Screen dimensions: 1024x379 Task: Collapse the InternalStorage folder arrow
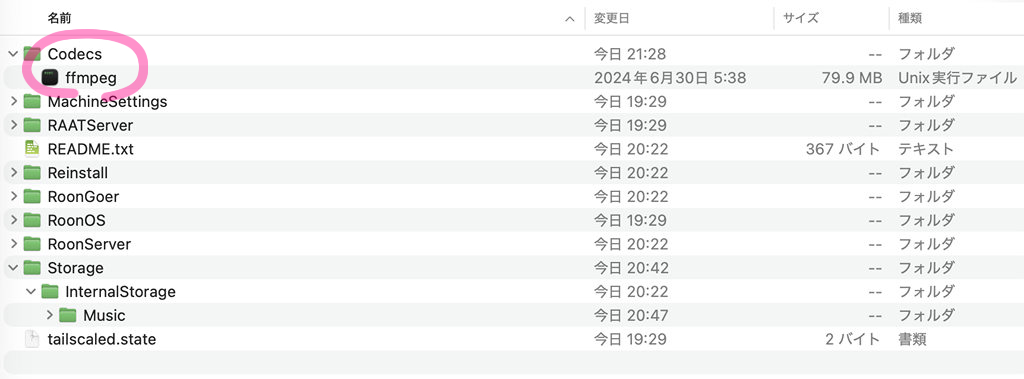point(31,291)
